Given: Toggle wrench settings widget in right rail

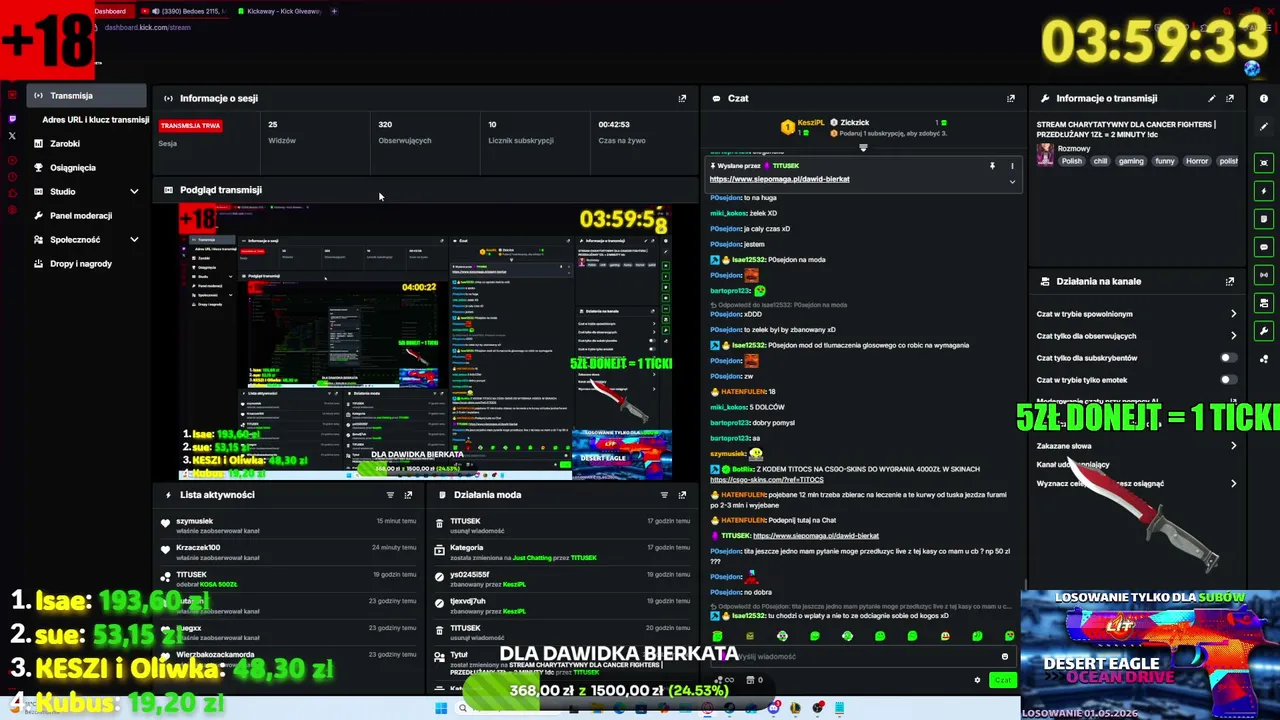Looking at the screenshot, I should click(x=1264, y=330).
